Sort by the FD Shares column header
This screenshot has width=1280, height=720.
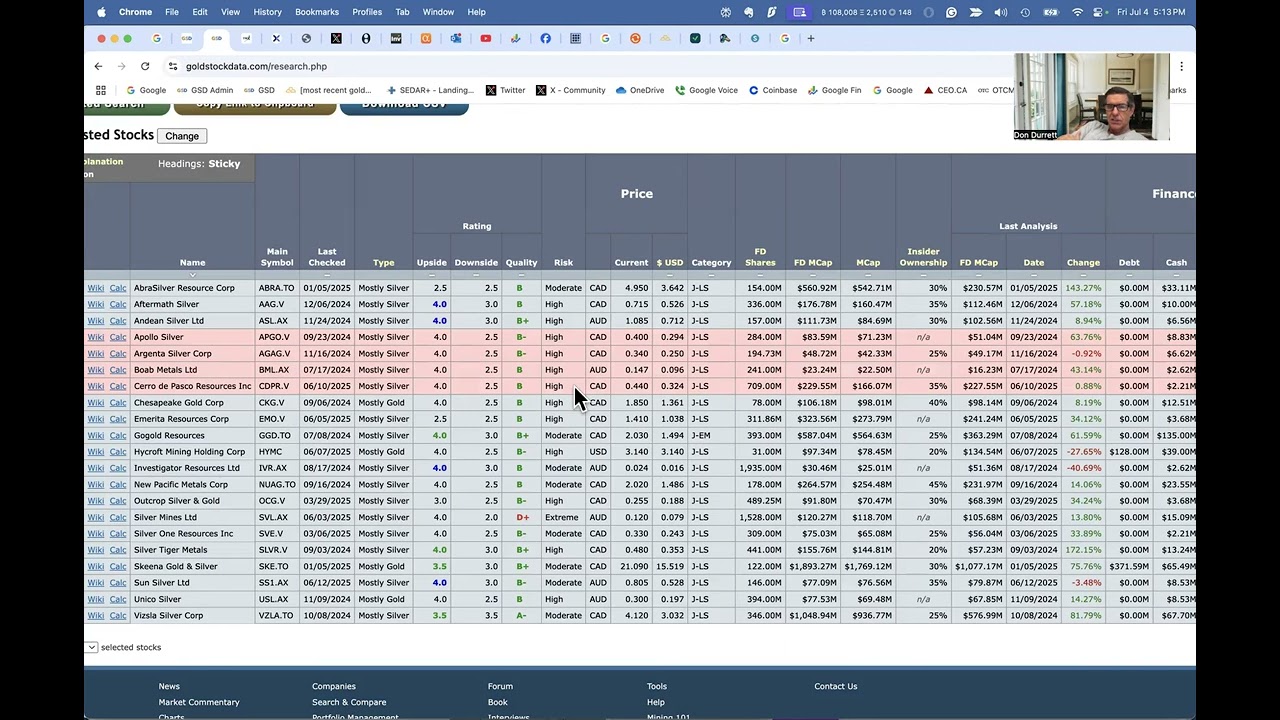pyautogui.click(x=760, y=257)
